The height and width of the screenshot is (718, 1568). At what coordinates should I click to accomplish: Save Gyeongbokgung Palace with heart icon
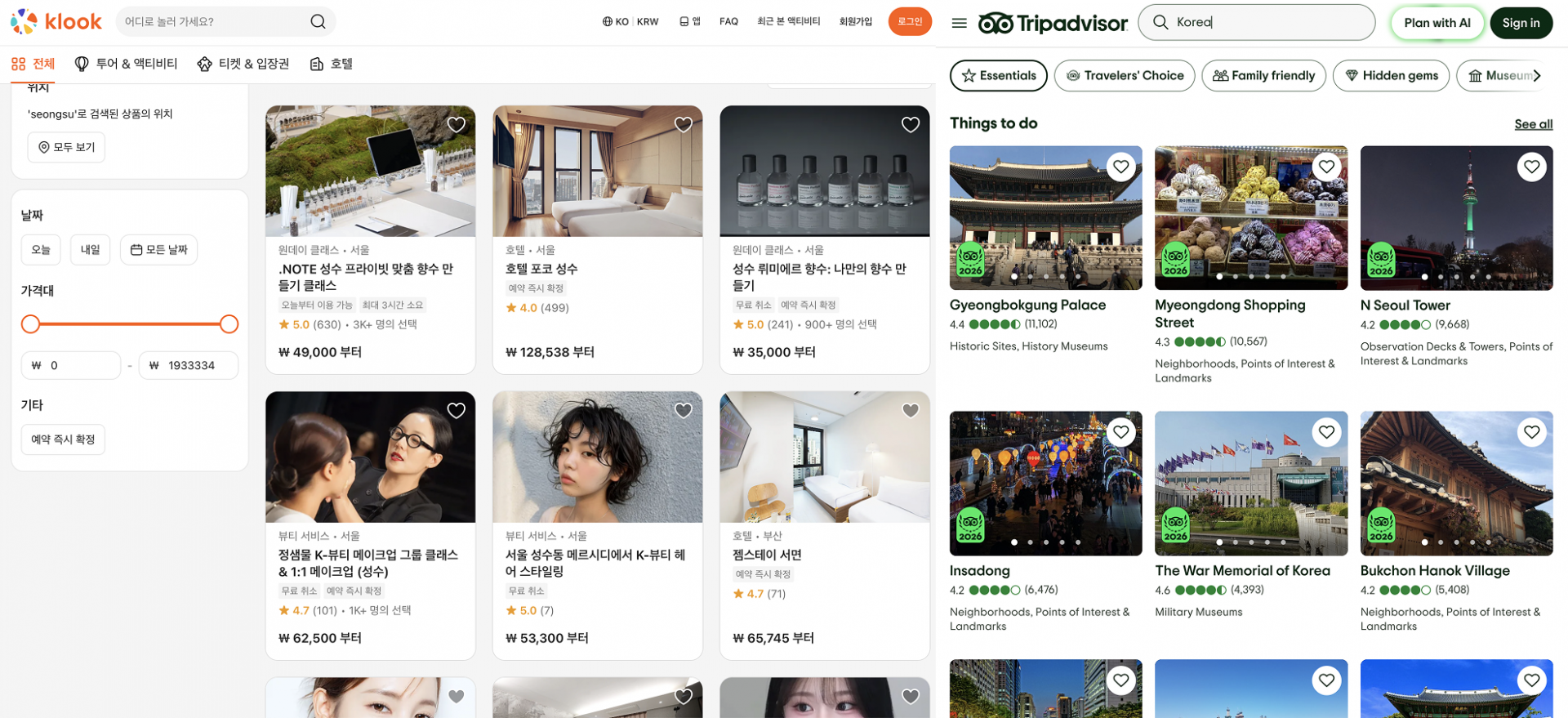(1121, 167)
